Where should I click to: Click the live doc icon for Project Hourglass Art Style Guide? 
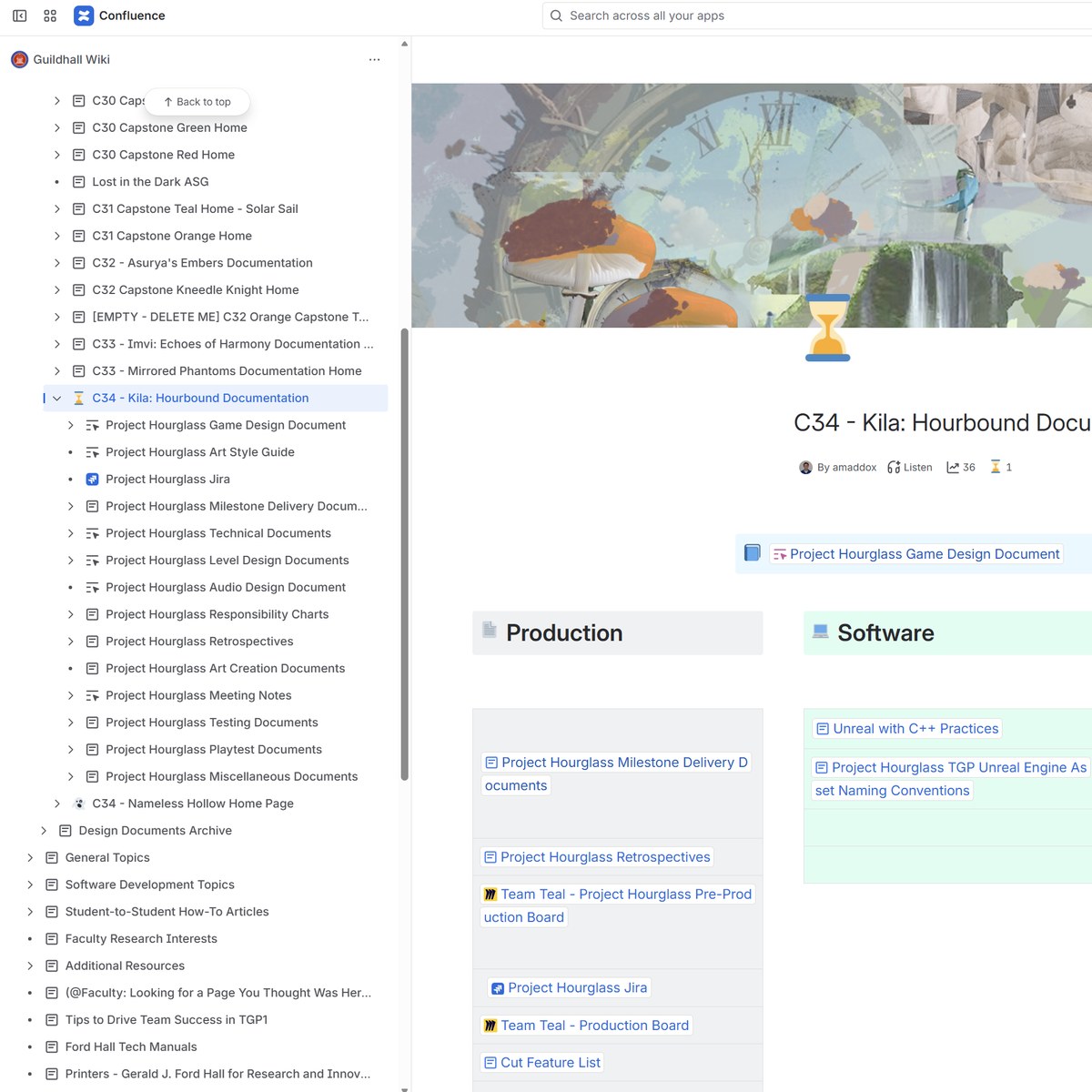pyautogui.click(x=92, y=452)
